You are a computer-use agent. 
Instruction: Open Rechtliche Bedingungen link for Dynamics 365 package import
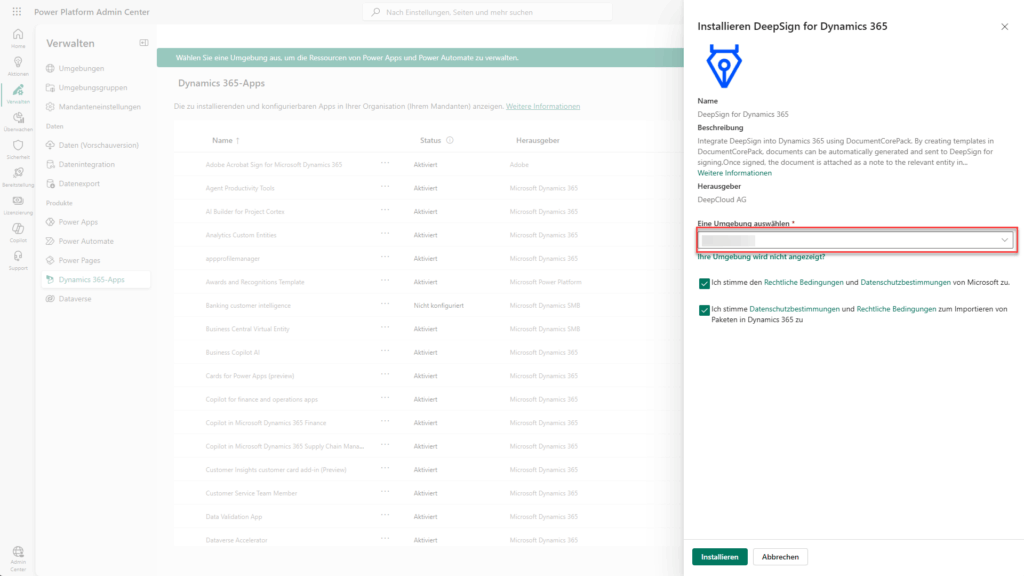[896, 309]
